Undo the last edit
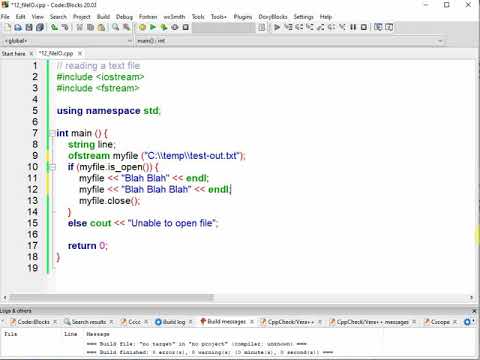The height and width of the screenshot is (360, 480). 54,27
